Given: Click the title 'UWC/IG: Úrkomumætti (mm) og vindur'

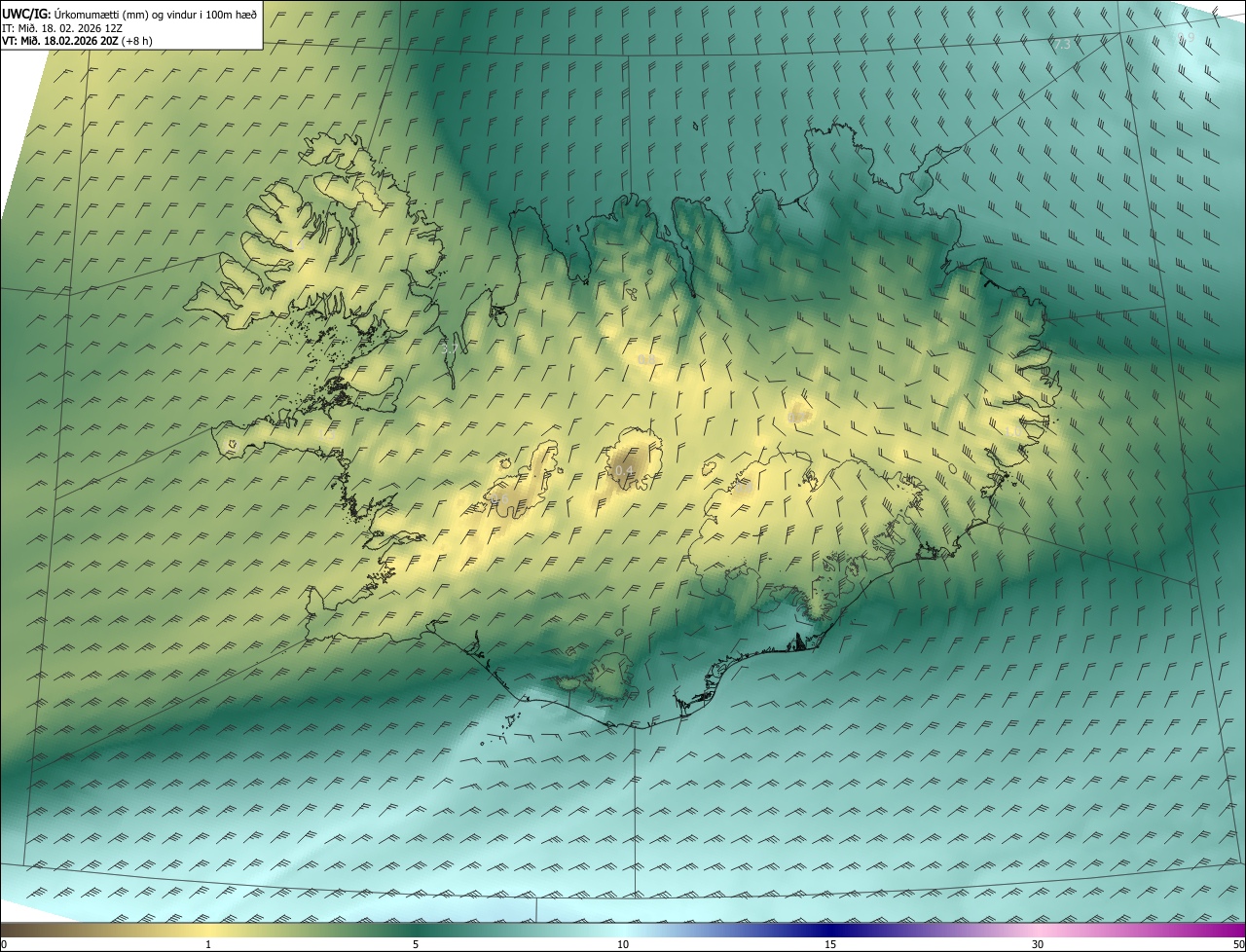Looking at the screenshot, I should [129, 14].
